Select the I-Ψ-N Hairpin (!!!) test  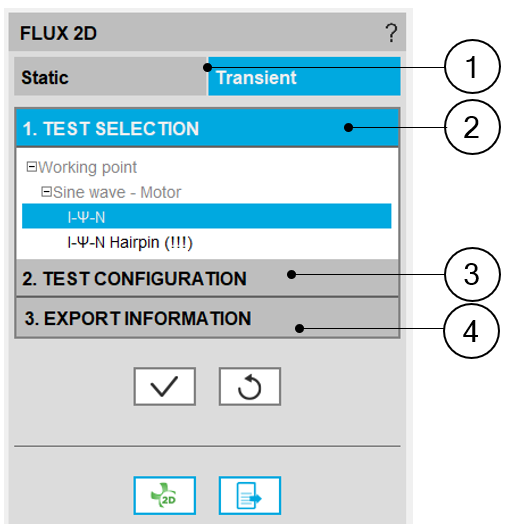click(130, 242)
